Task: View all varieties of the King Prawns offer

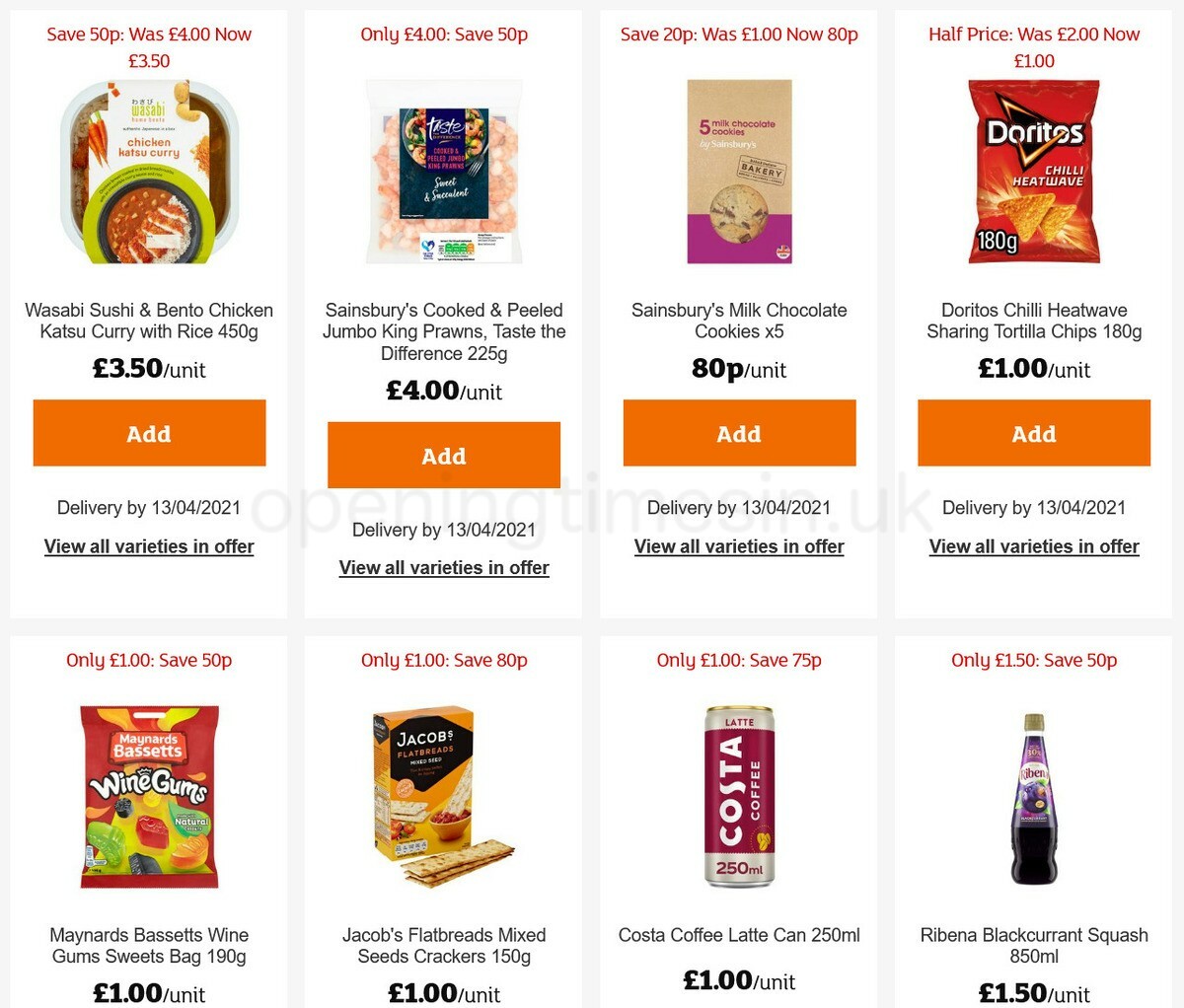Action: tap(444, 568)
